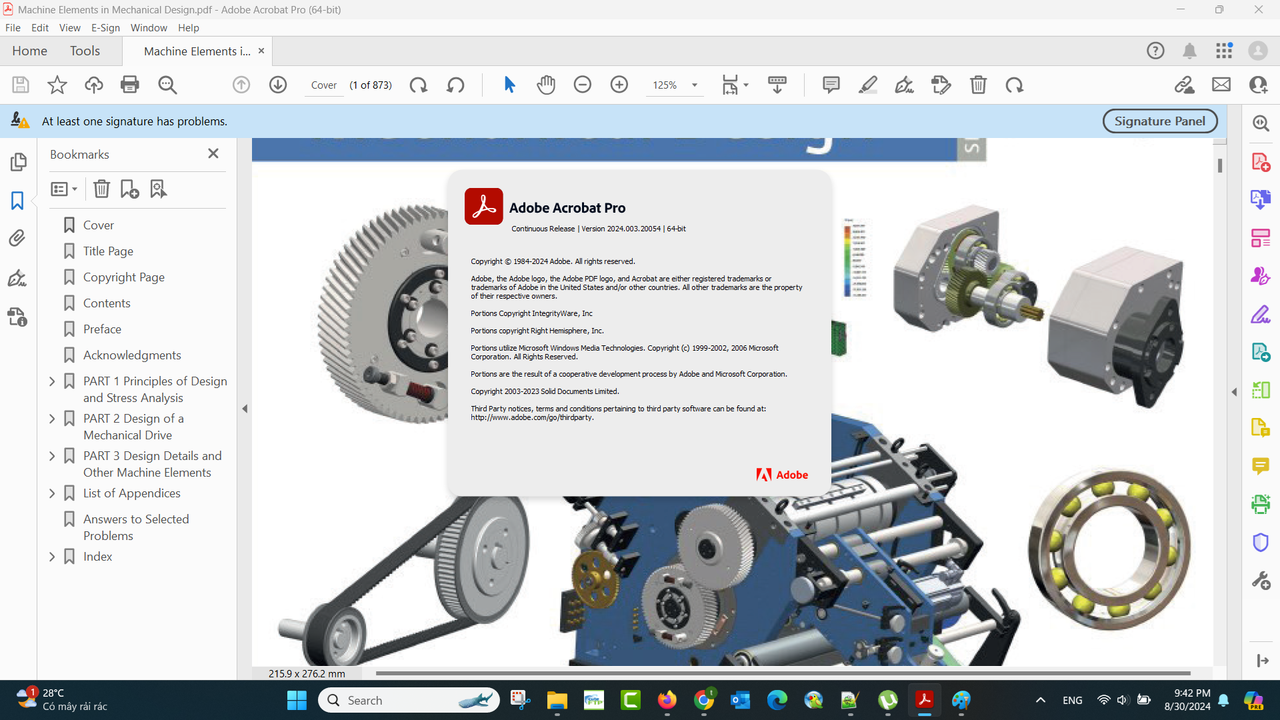Expand PART 1 Principles of Design bookmark
Viewport: 1280px width, 720px height.
[x=52, y=381]
